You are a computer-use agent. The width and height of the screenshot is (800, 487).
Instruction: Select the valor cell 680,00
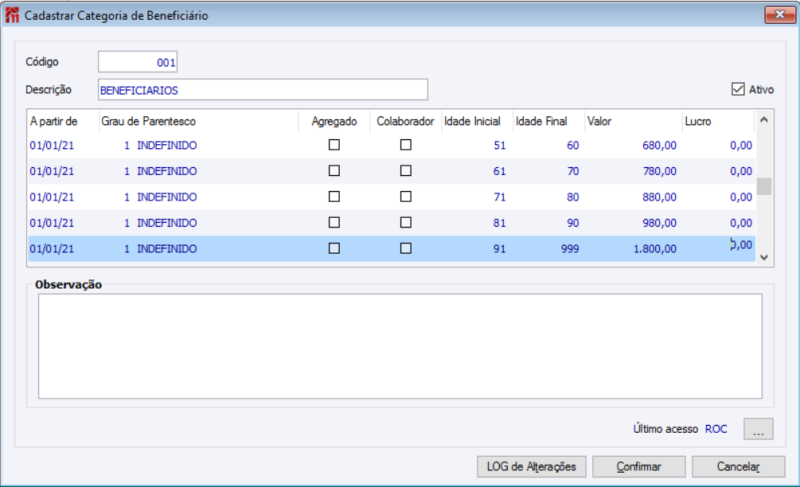click(x=659, y=145)
